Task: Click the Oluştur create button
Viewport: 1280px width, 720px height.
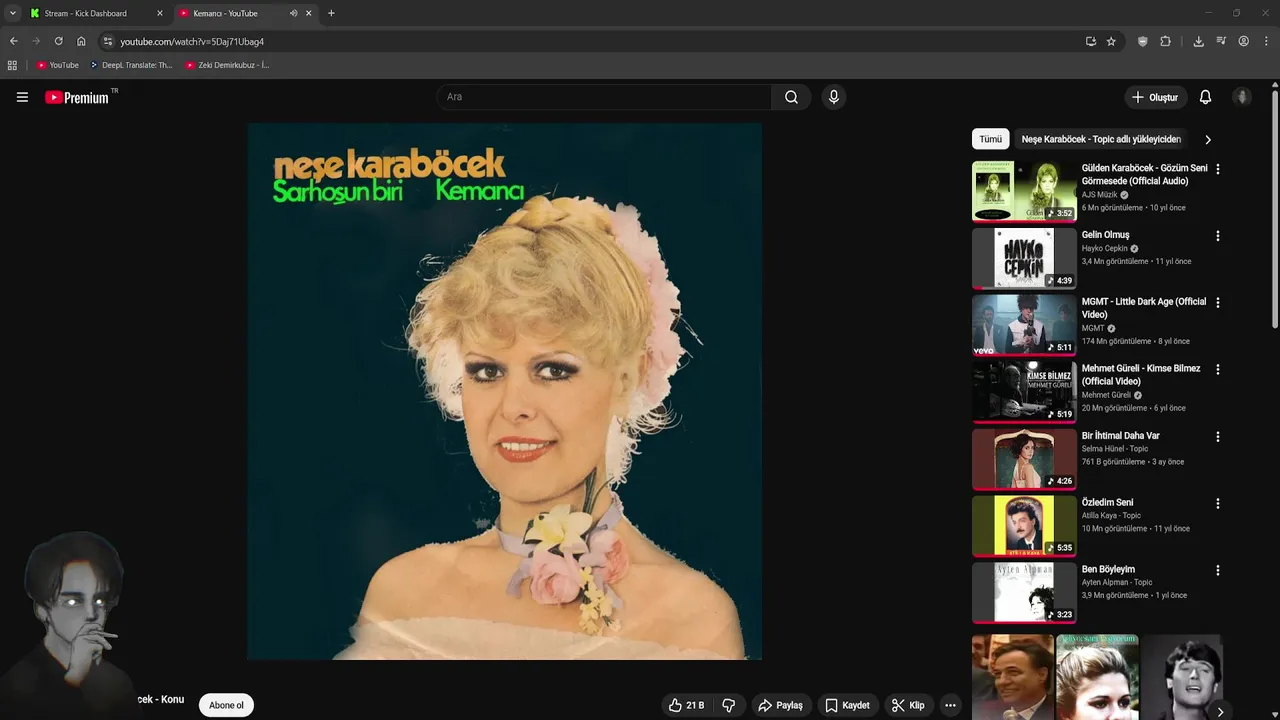Action: (1155, 97)
